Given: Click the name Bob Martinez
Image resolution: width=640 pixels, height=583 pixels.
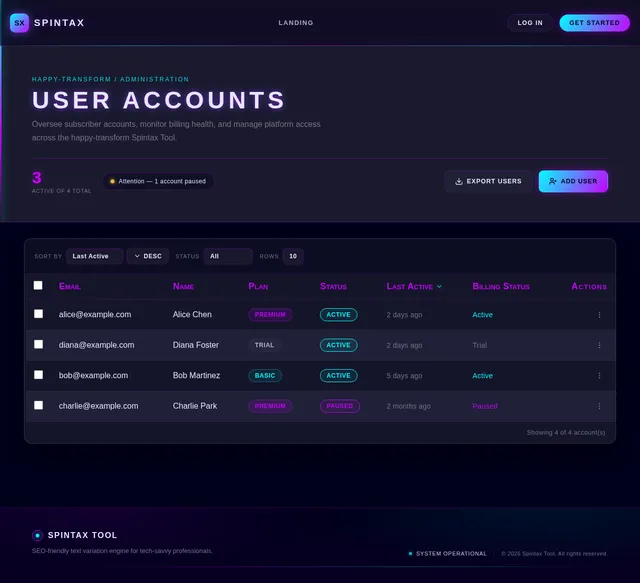Looking at the screenshot, I should point(196,376).
